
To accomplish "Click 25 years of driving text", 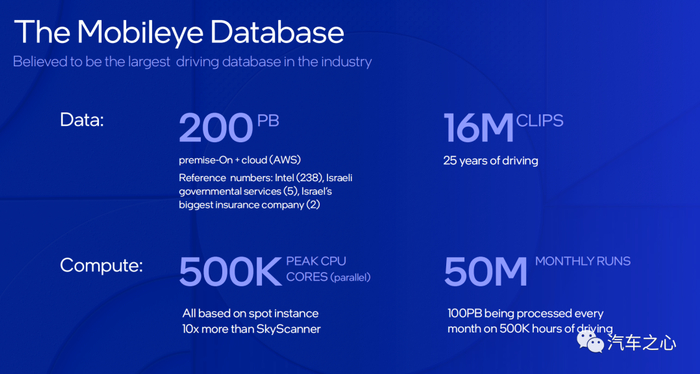I will tap(491, 161).
